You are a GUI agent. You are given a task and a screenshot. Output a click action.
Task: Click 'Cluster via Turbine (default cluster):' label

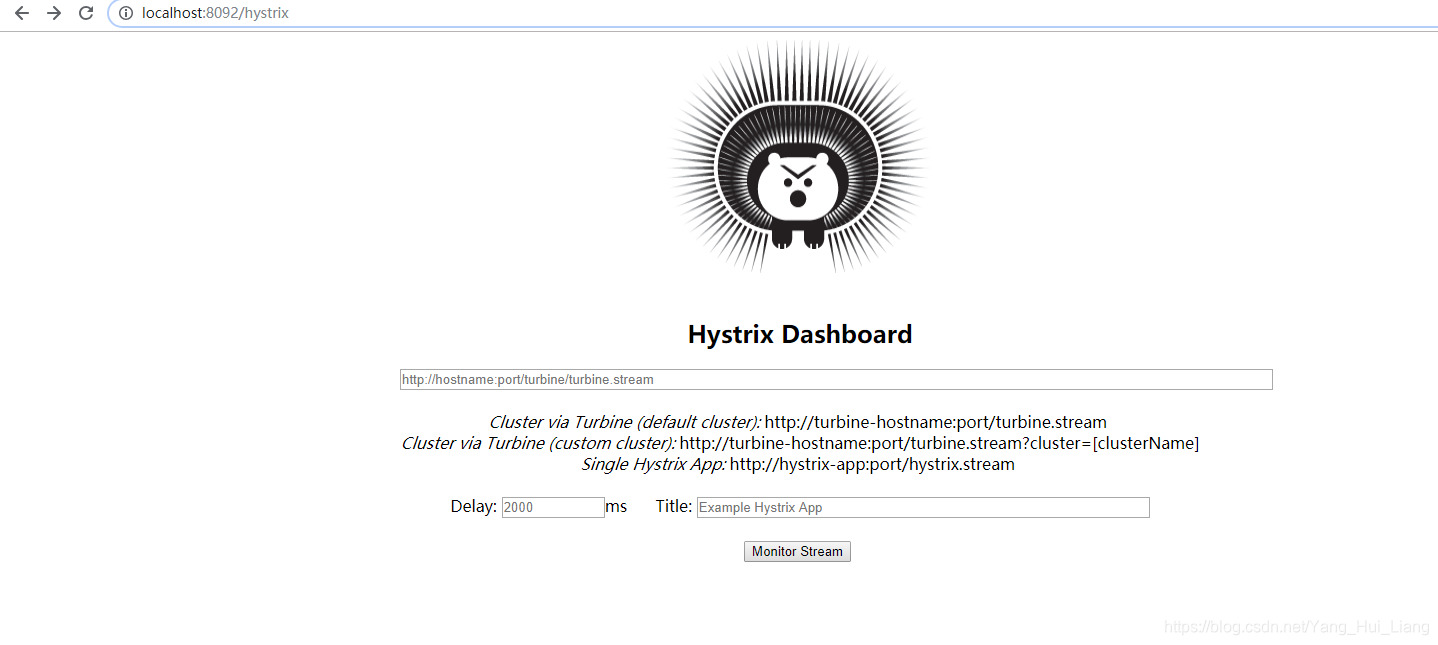(x=625, y=422)
